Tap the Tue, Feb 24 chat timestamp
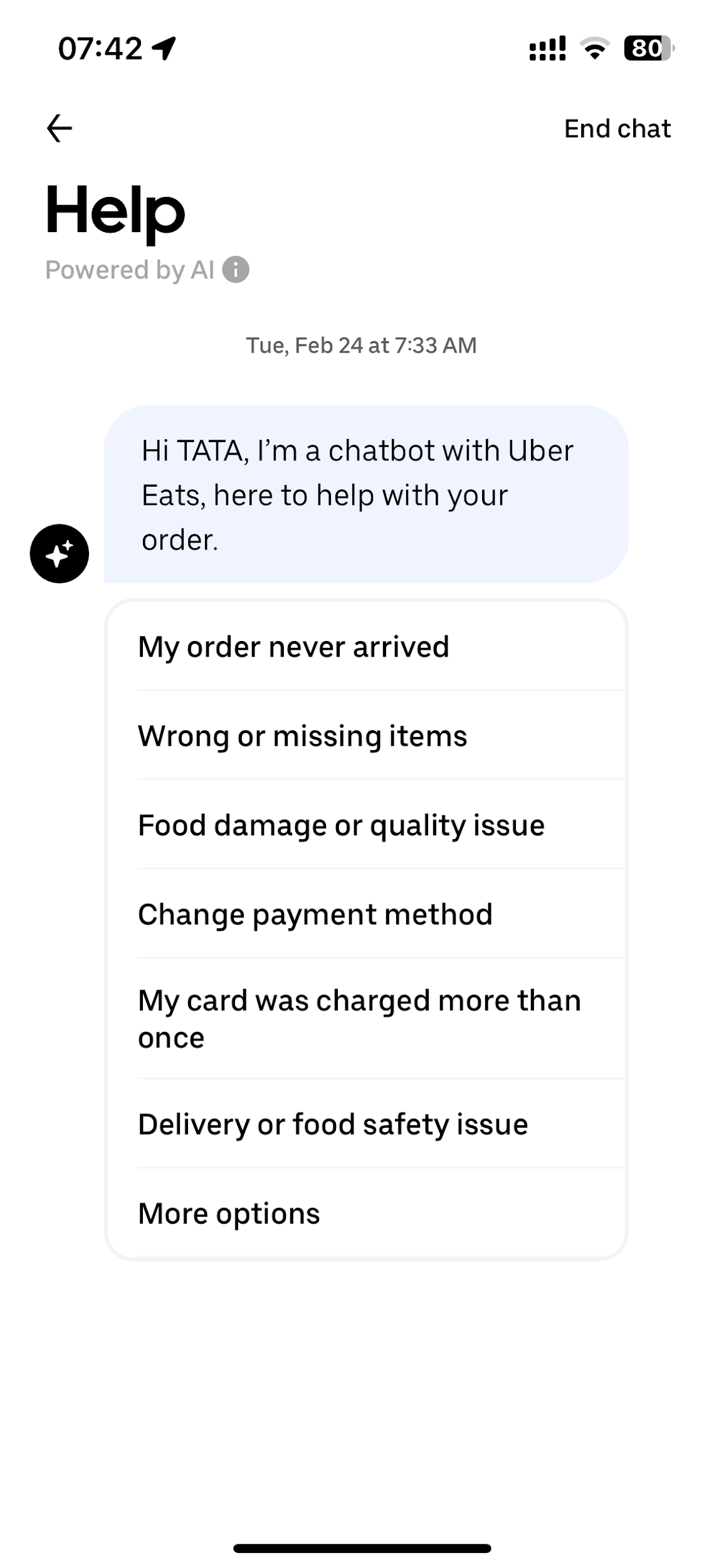Screen dimensions: 724x1568 [x=361, y=345]
